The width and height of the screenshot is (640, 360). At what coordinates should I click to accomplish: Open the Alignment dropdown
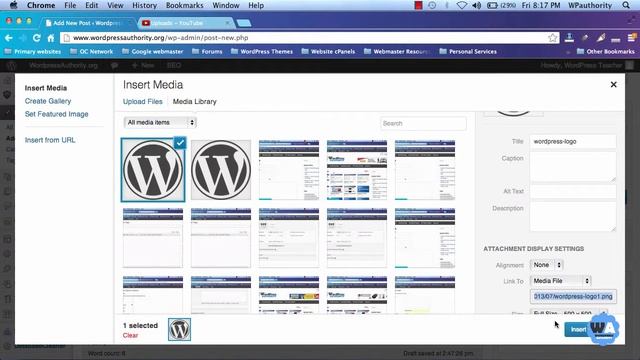(x=547, y=265)
